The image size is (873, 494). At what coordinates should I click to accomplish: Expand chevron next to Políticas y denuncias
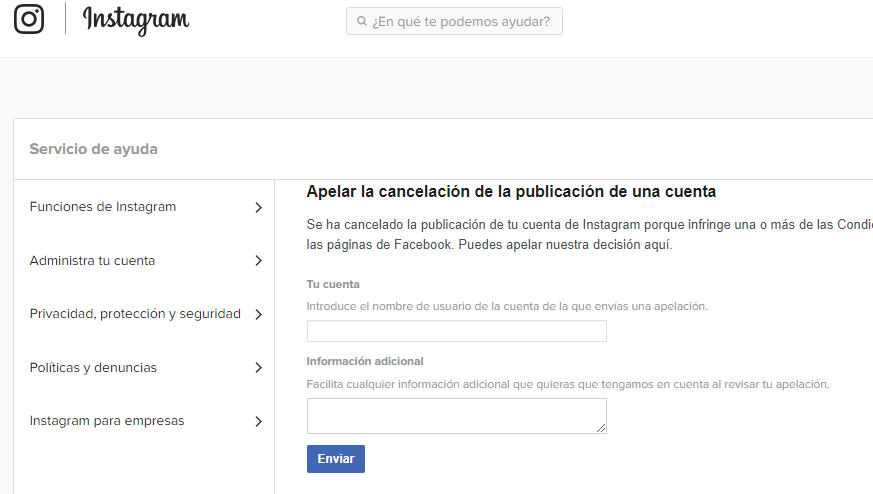click(258, 368)
